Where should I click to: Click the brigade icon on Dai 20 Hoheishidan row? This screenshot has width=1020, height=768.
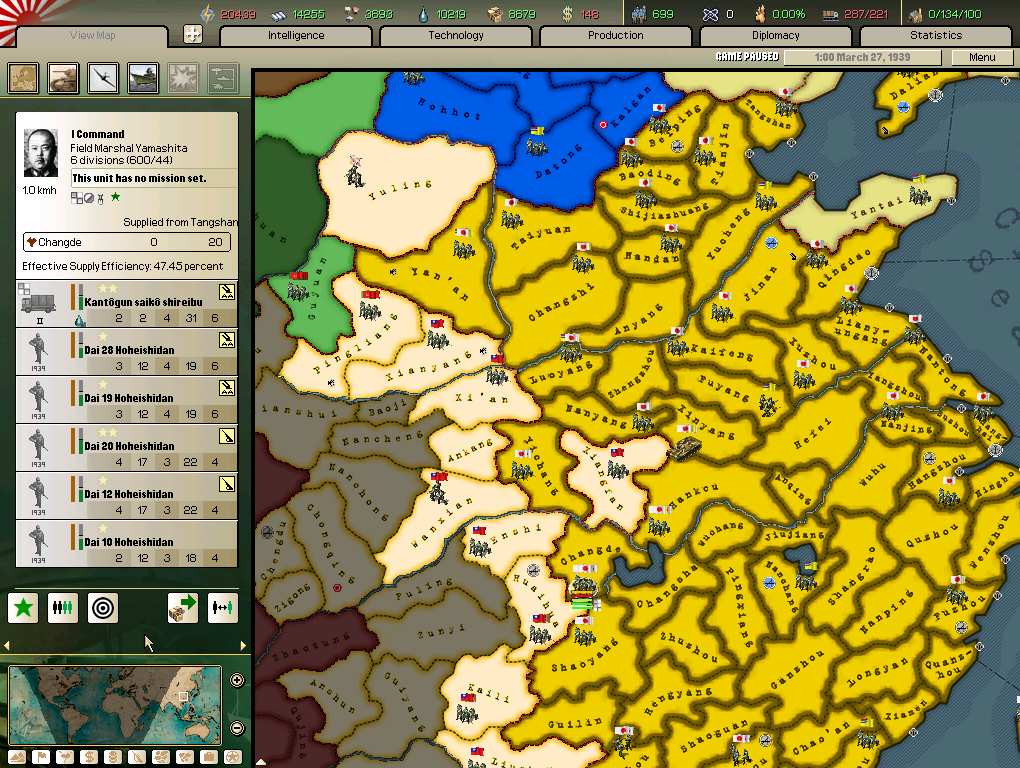(x=227, y=436)
